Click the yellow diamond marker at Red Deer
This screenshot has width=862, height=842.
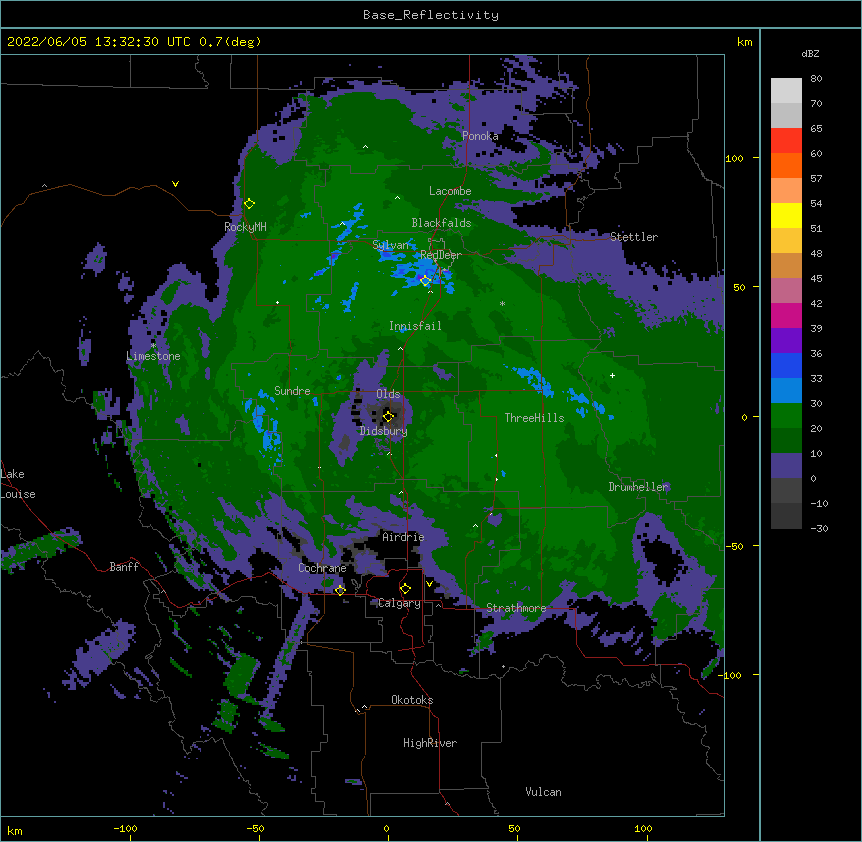[x=425, y=281]
